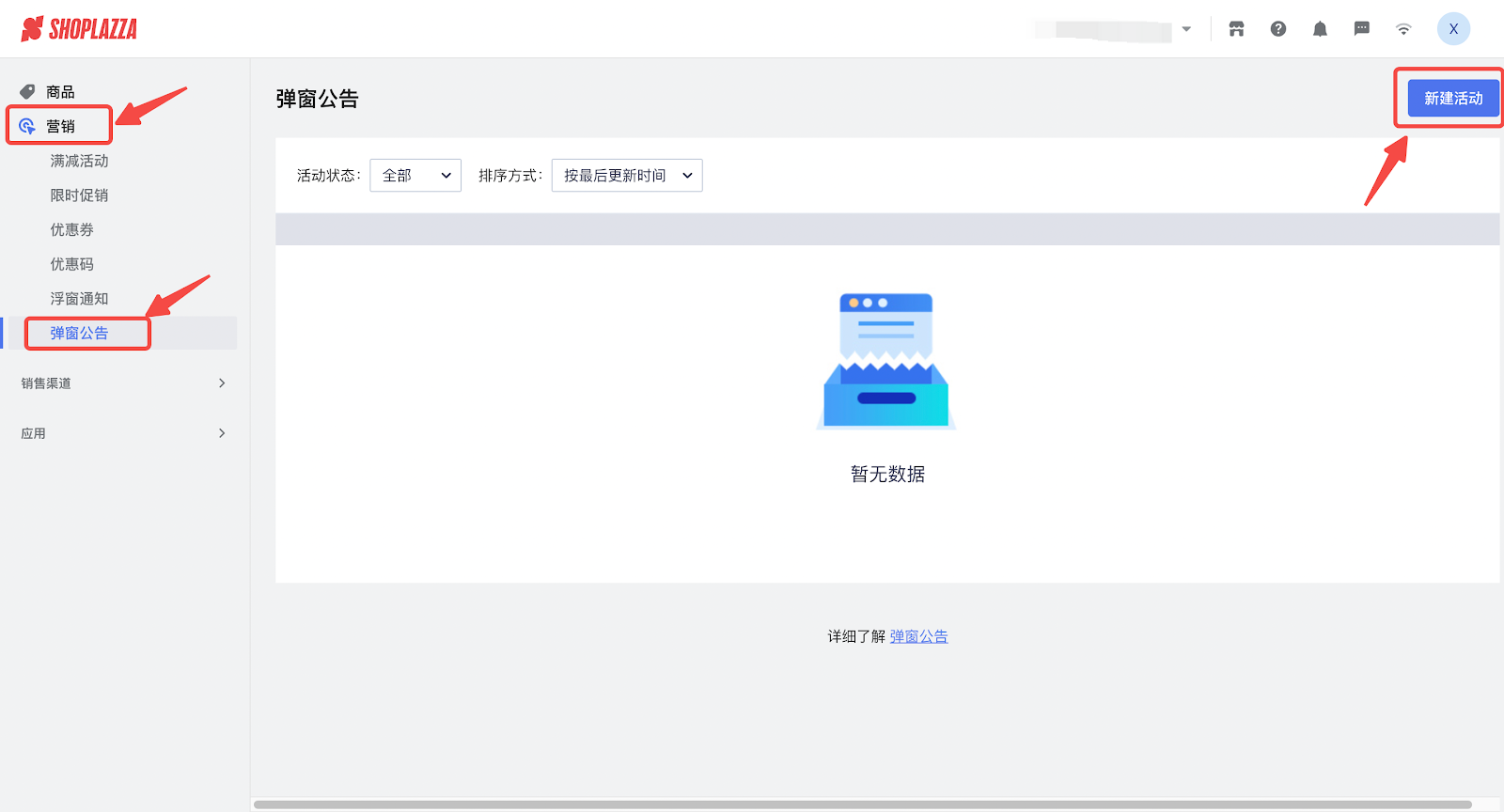Open 限时促销 submenu item
Viewport: 1504px width, 812px height.
pyautogui.click(x=79, y=195)
